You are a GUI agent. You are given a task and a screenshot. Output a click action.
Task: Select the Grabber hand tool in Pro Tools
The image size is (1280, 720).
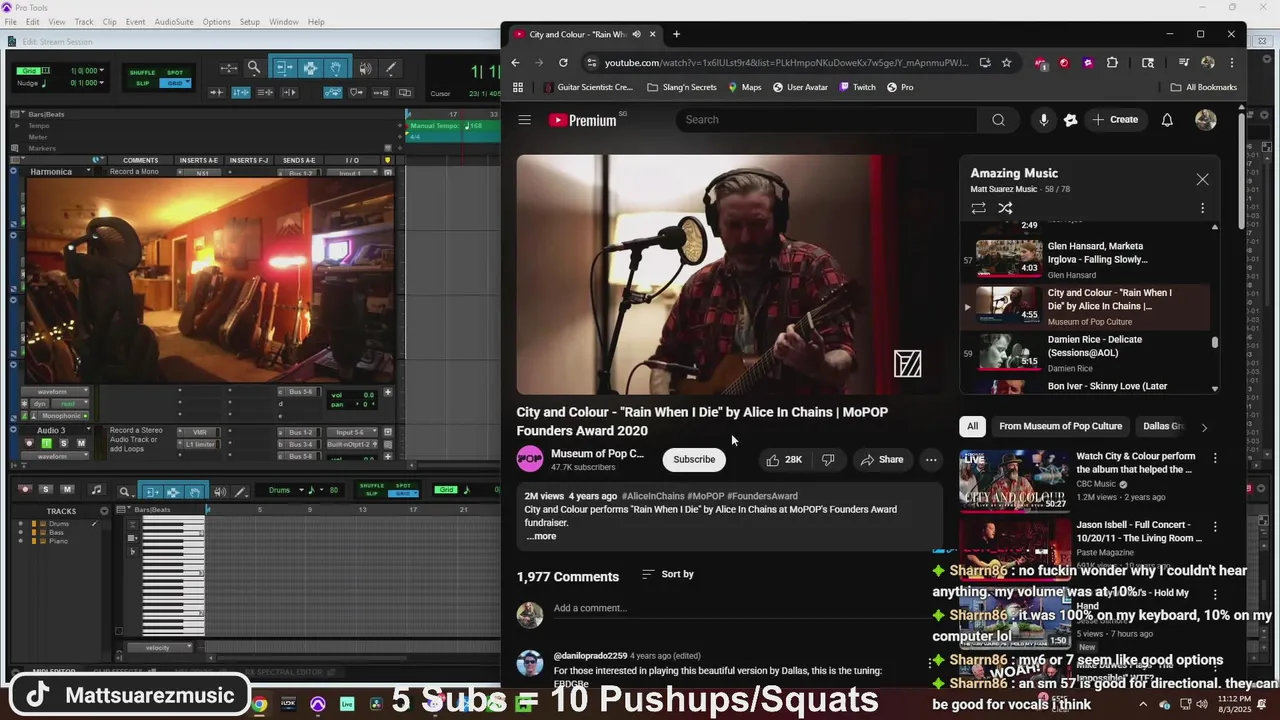tap(337, 68)
